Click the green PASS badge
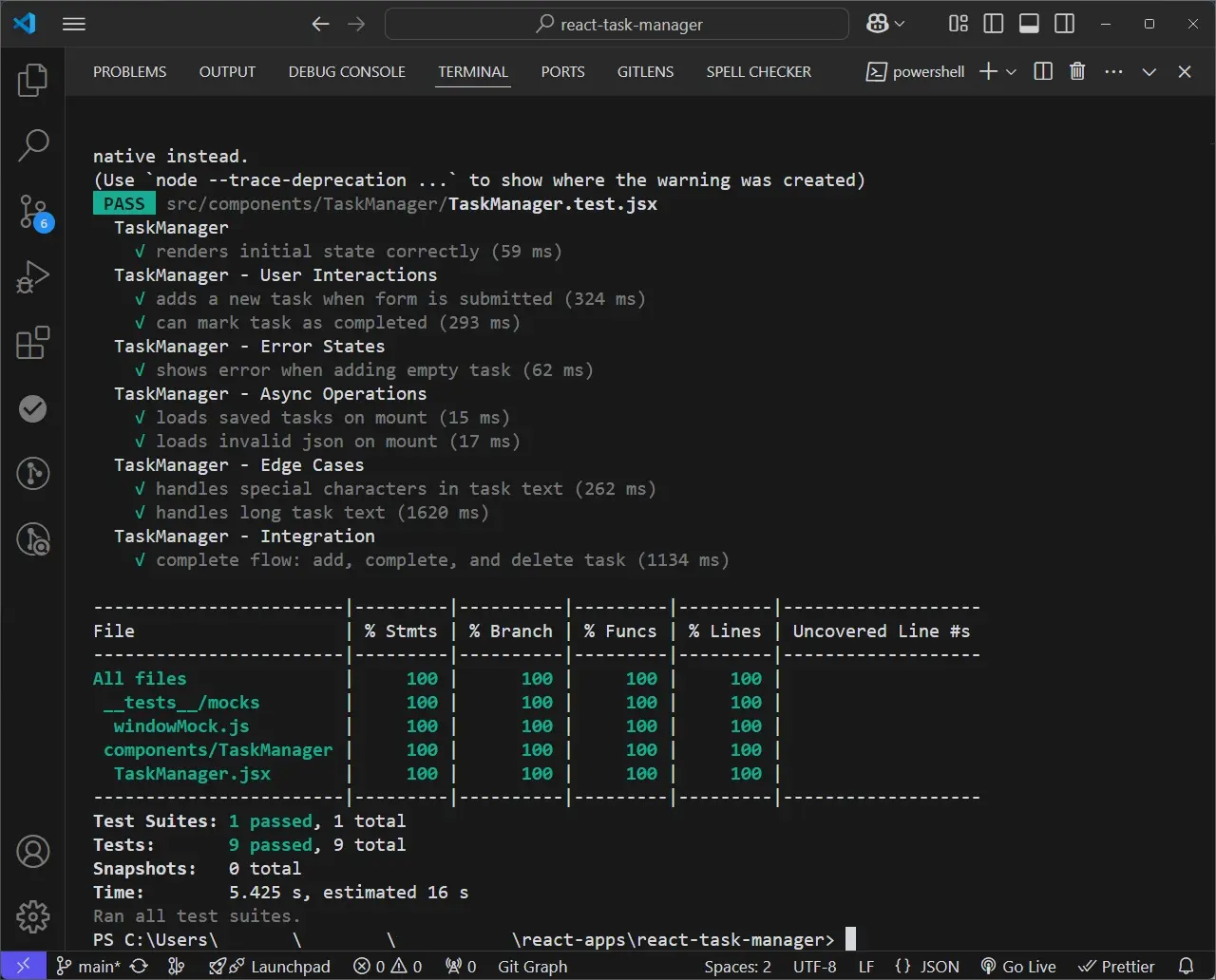 (x=124, y=203)
